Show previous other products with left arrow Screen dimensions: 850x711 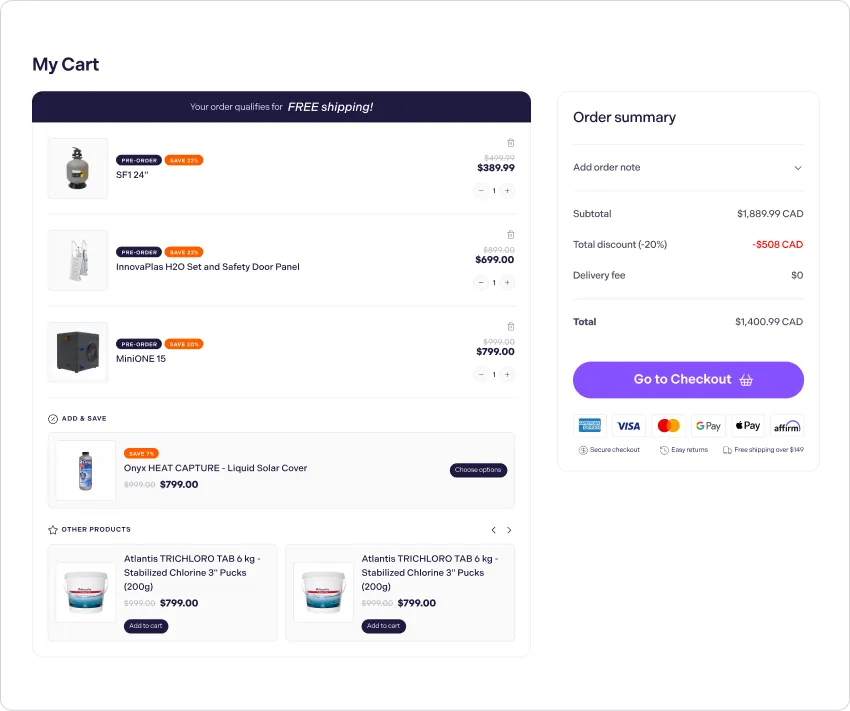493,530
